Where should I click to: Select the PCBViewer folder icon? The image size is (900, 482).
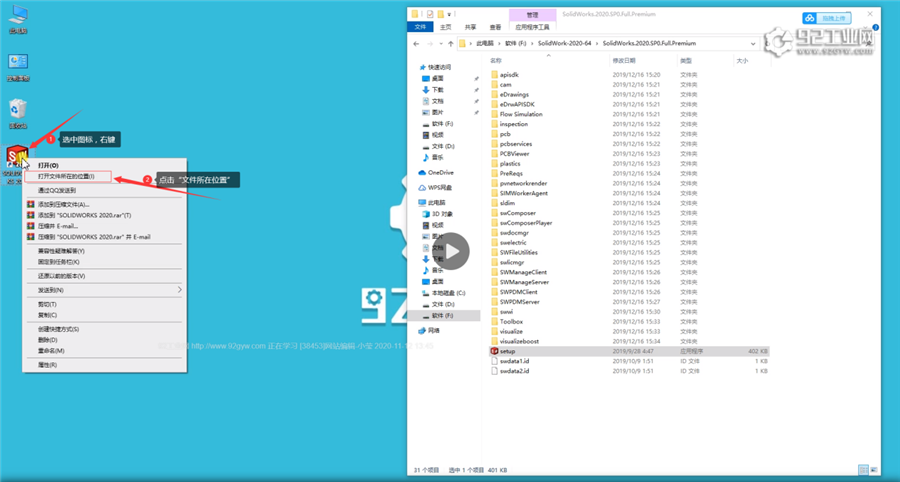click(x=495, y=154)
